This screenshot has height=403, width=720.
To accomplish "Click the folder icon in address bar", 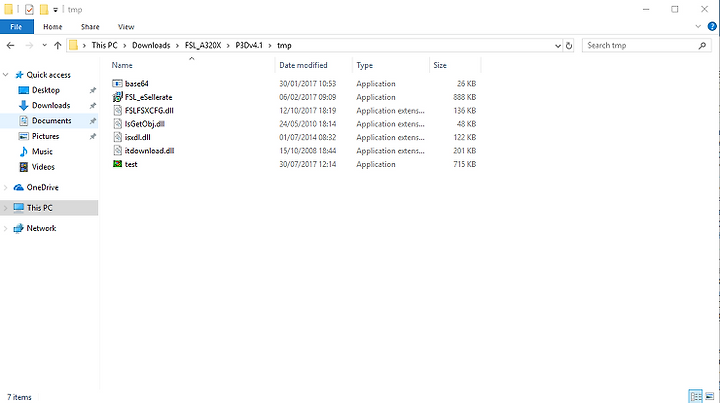I will 73,45.
